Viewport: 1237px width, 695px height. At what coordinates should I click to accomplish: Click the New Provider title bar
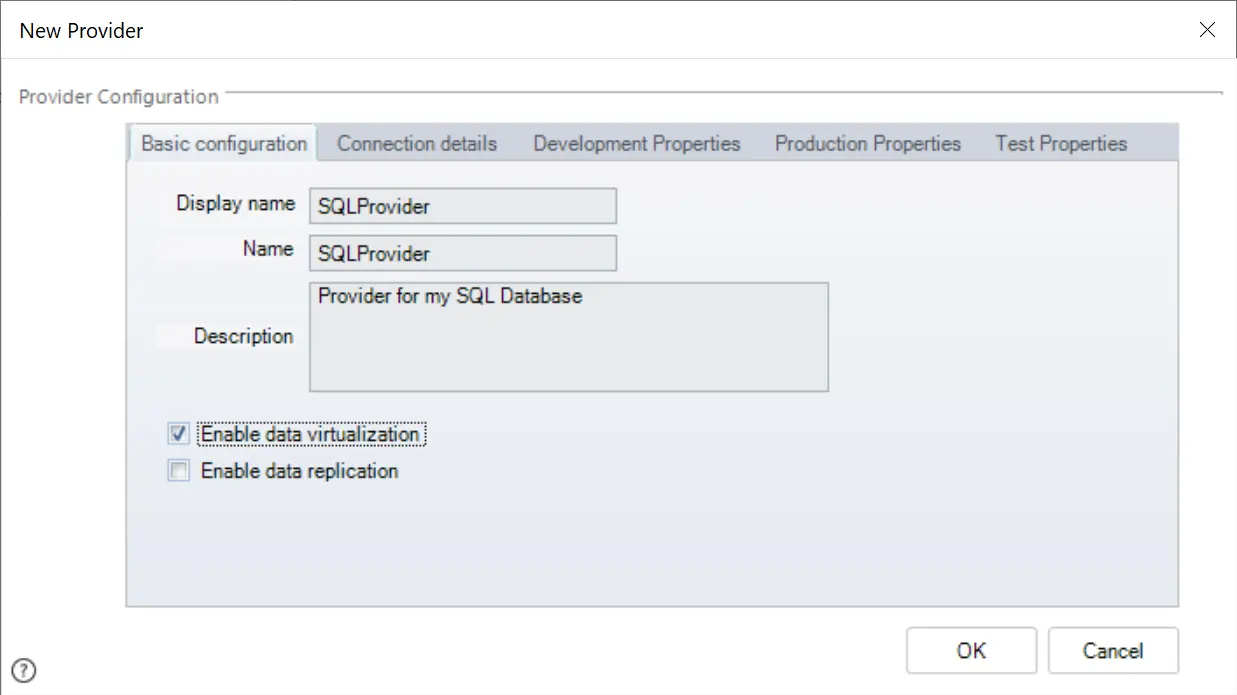[x=600, y=30]
